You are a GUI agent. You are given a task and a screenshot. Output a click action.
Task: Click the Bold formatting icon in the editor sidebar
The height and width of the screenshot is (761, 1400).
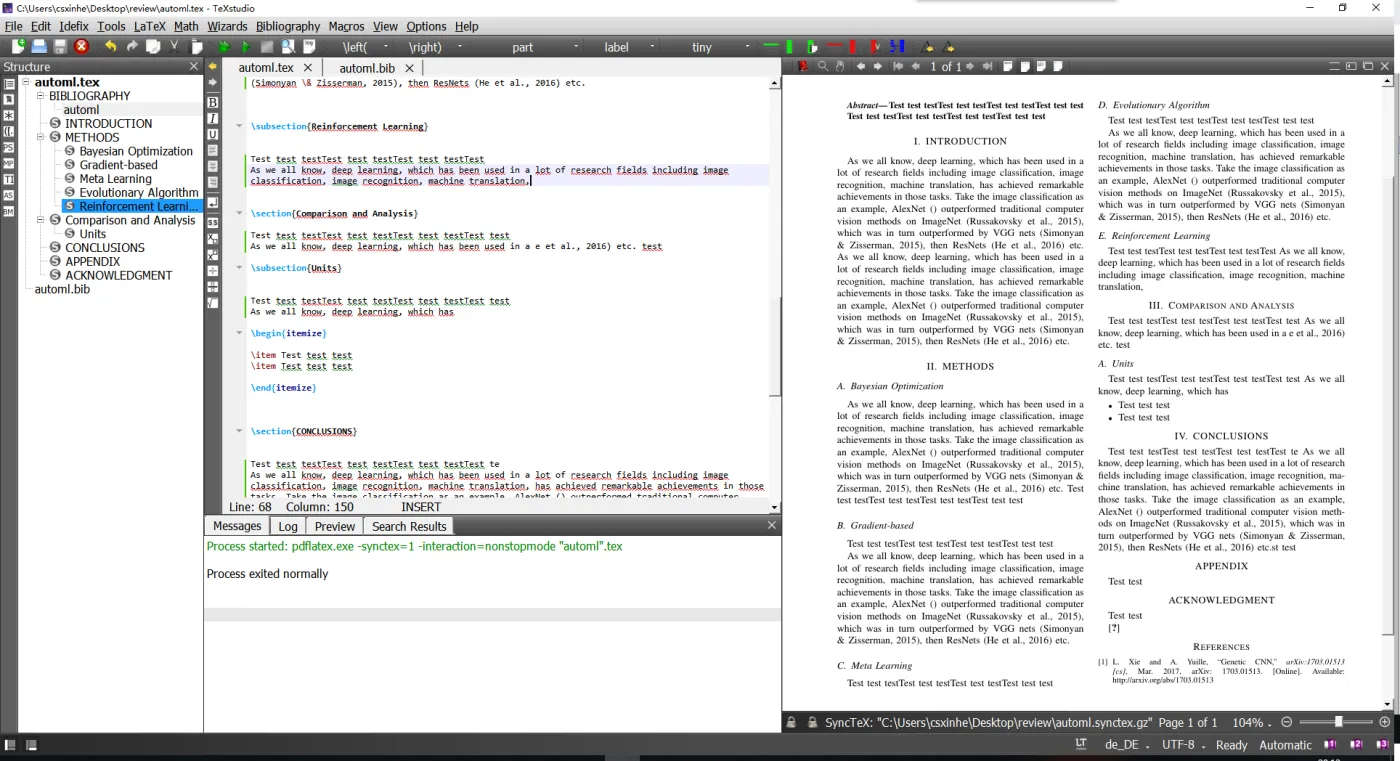coord(213,102)
